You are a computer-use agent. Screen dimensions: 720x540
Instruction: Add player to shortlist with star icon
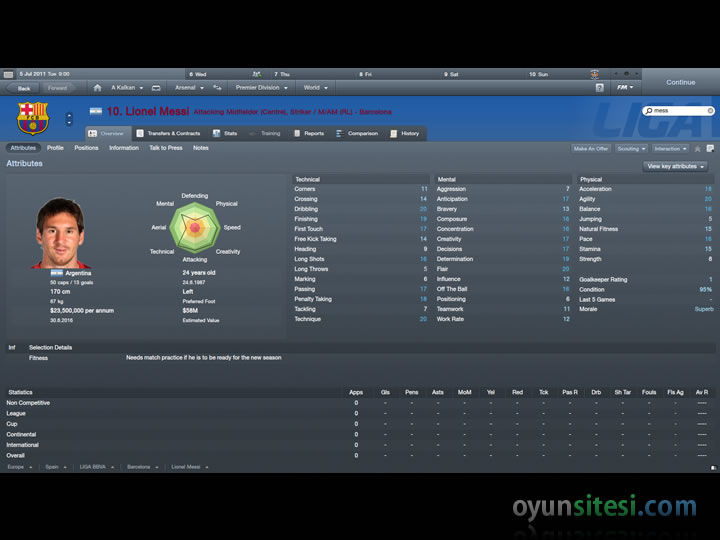click(x=698, y=148)
